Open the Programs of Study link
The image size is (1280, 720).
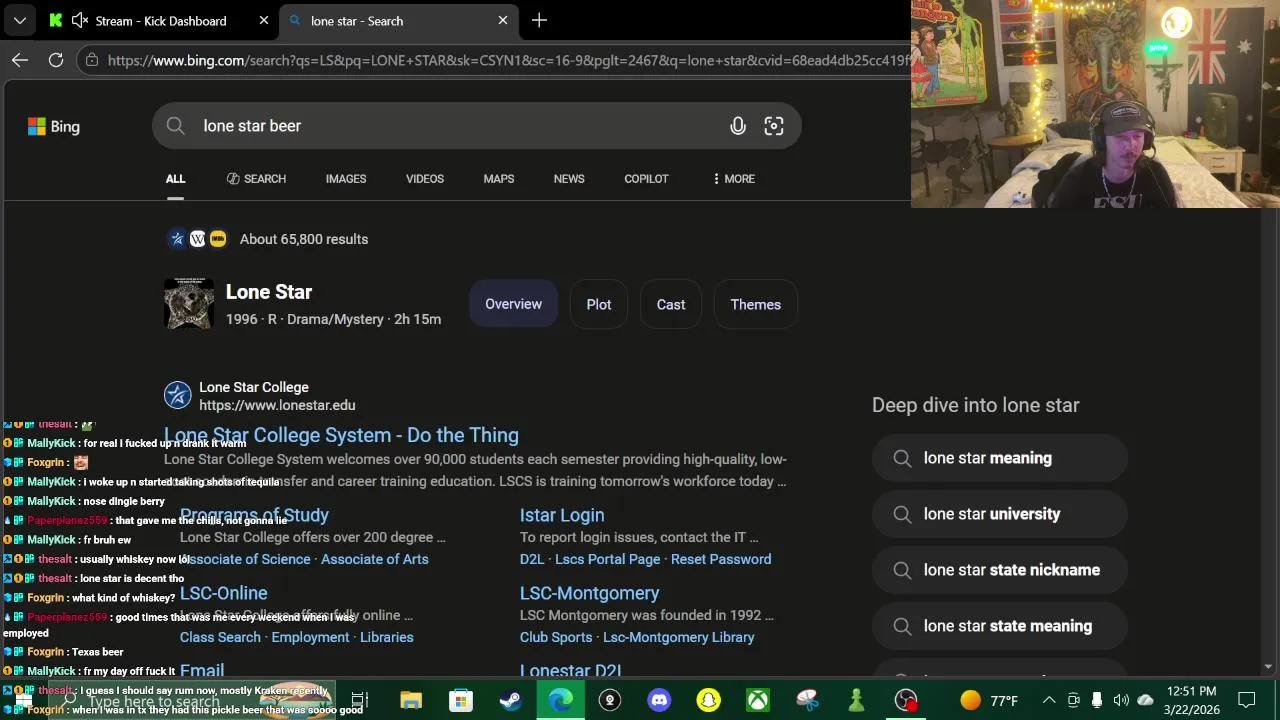(254, 515)
